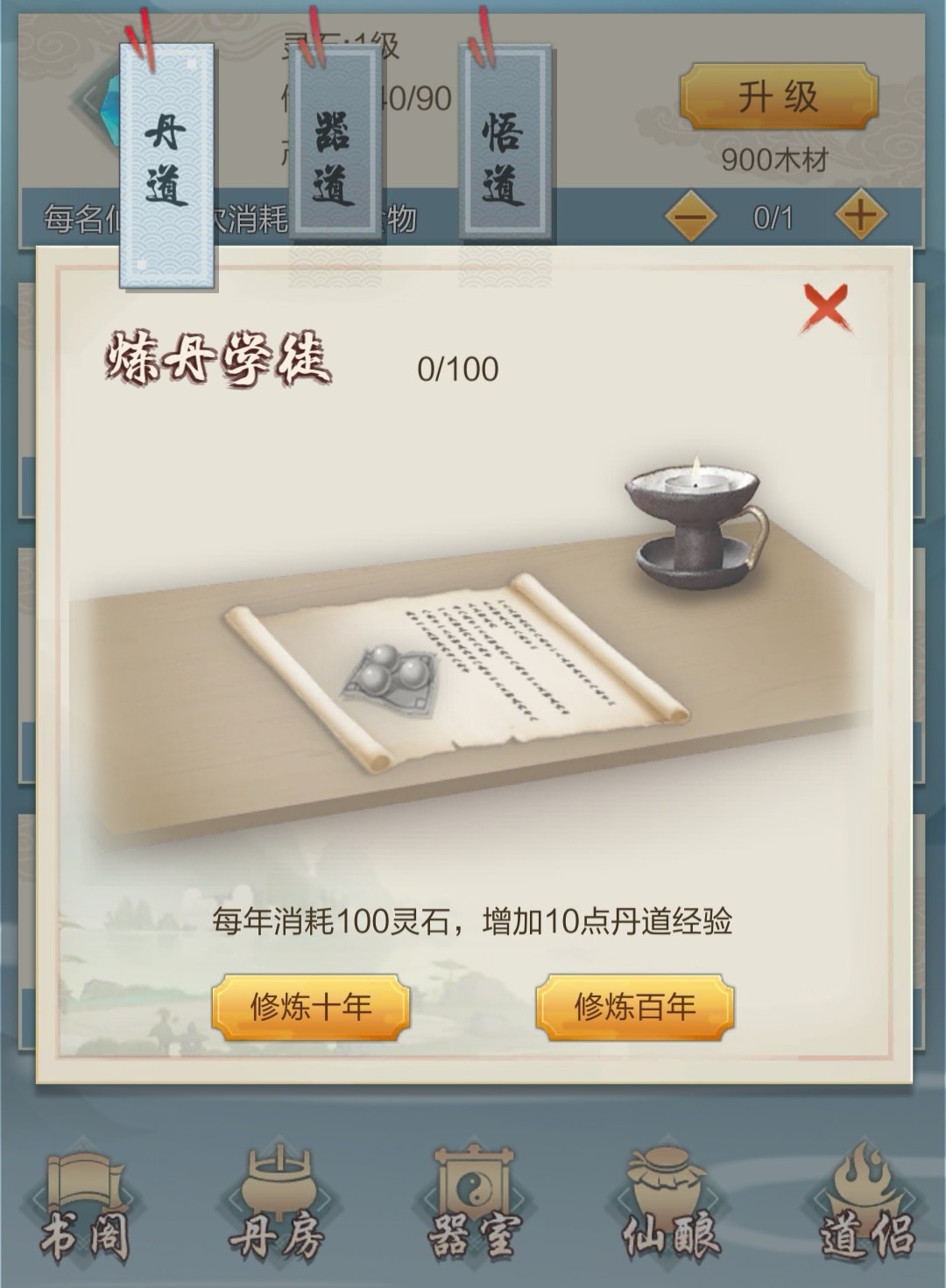Click the 0/100 experience progress text
The image size is (946, 1288).
pyautogui.click(x=457, y=369)
